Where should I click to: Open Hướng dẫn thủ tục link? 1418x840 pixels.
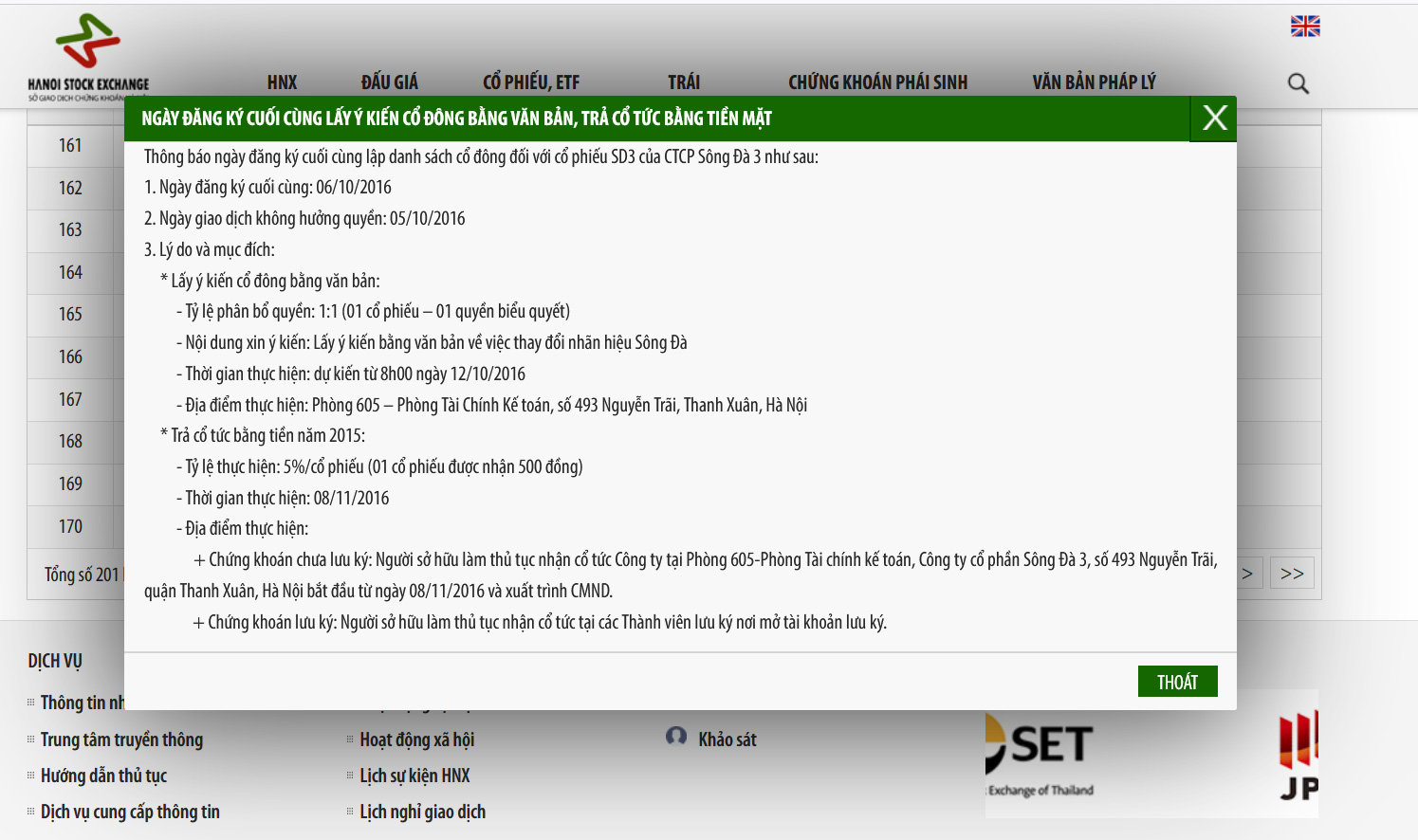click(103, 776)
